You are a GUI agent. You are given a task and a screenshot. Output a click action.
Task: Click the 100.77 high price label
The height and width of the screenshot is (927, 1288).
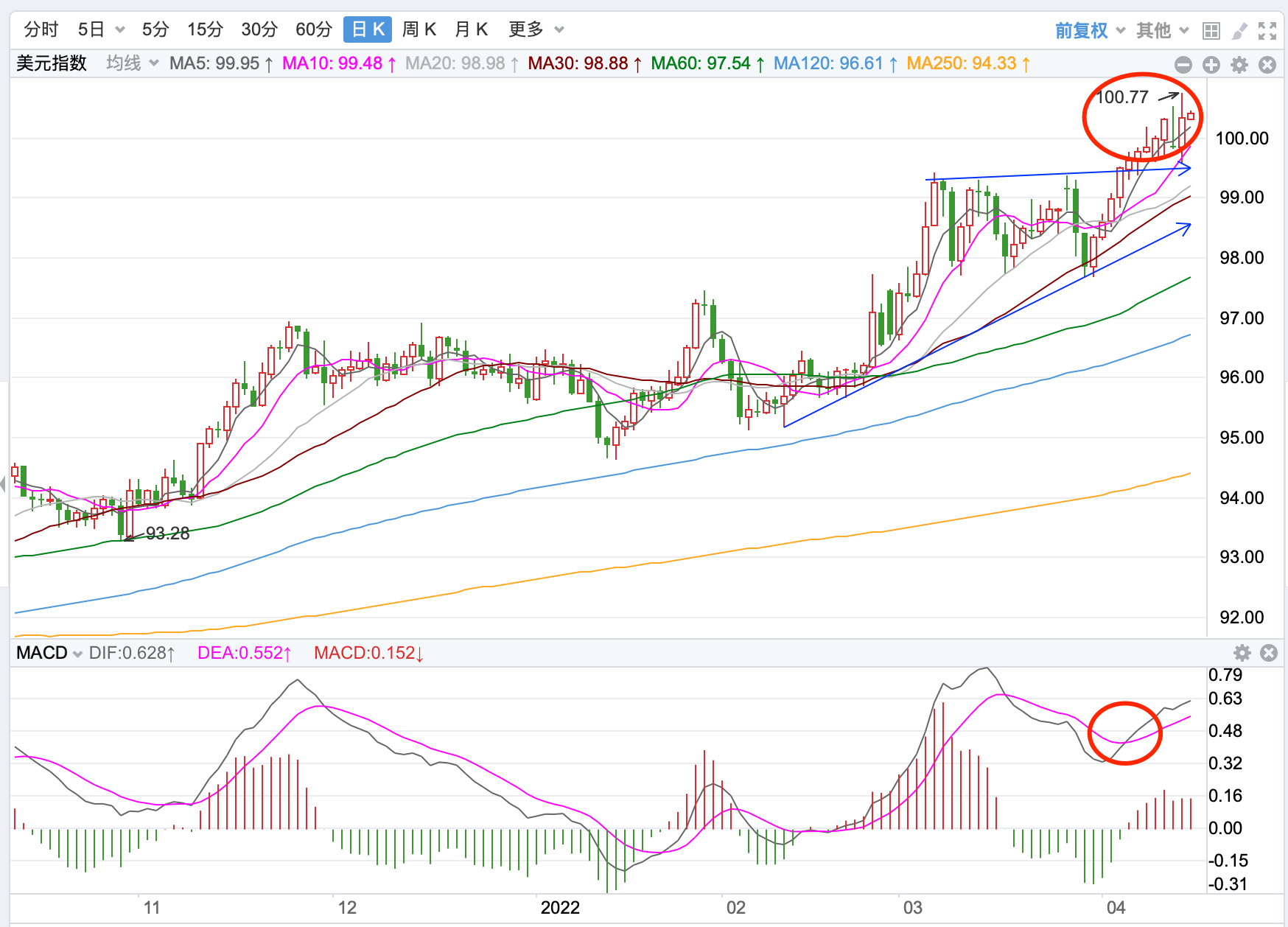pyautogui.click(x=1121, y=97)
